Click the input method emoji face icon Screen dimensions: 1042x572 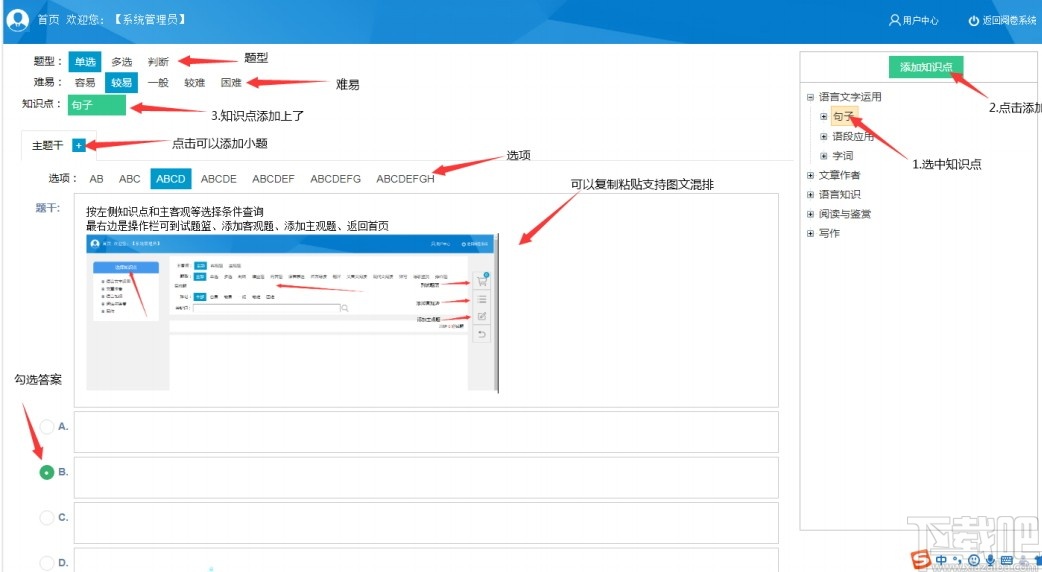pos(974,561)
